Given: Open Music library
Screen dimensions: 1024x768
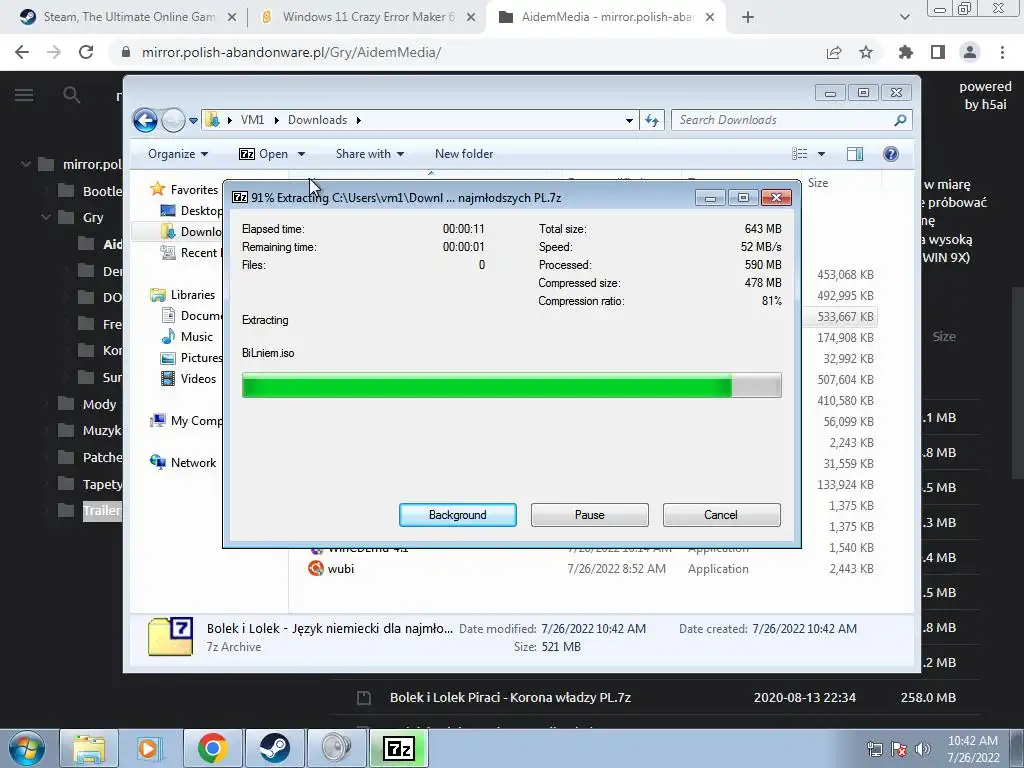Looking at the screenshot, I should click(196, 336).
